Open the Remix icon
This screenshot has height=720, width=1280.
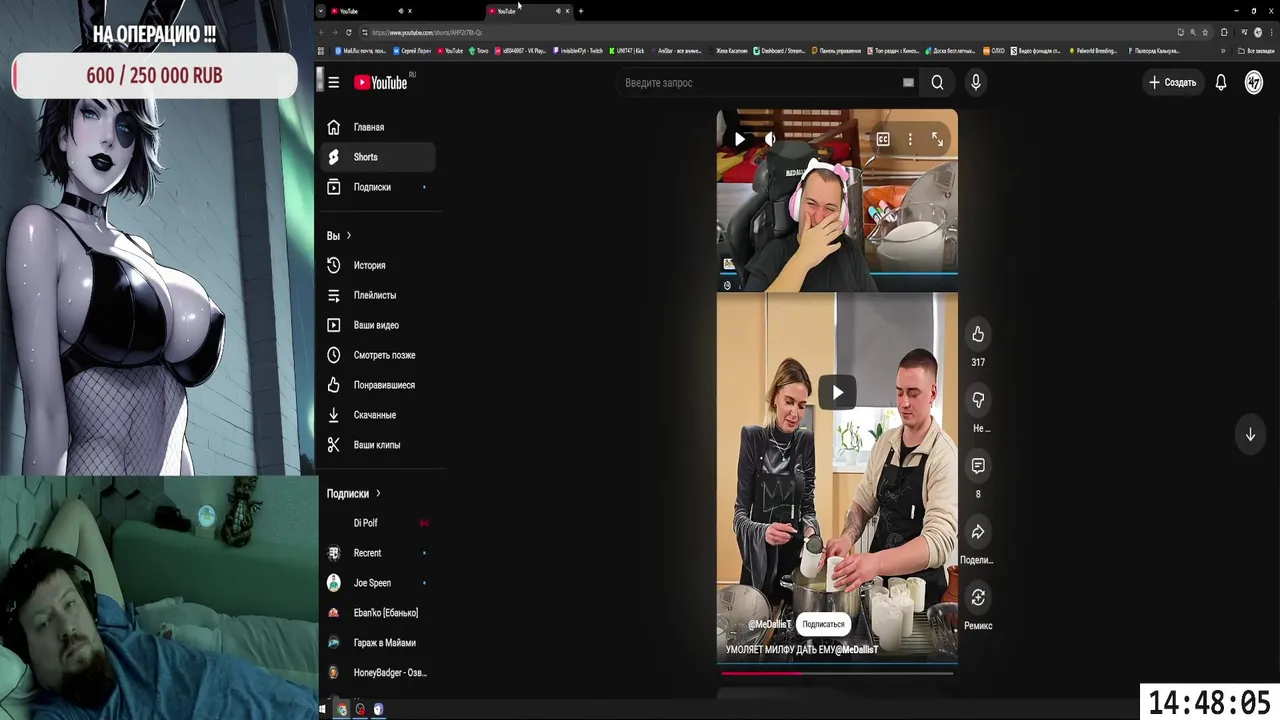coord(978,597)
